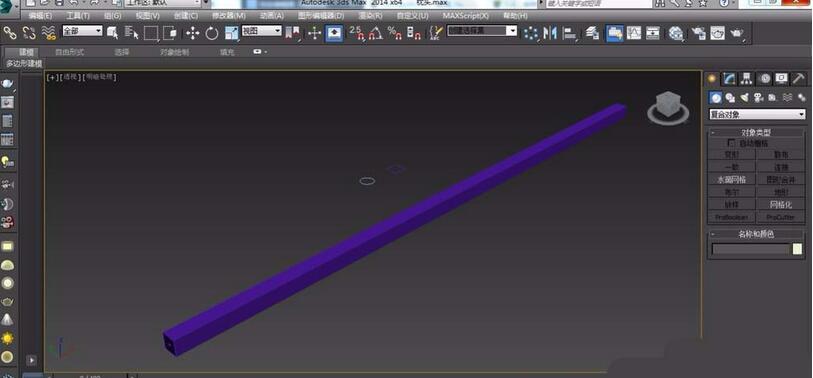
Task: Click the object color swatch
Action: [x=797, y=249]
